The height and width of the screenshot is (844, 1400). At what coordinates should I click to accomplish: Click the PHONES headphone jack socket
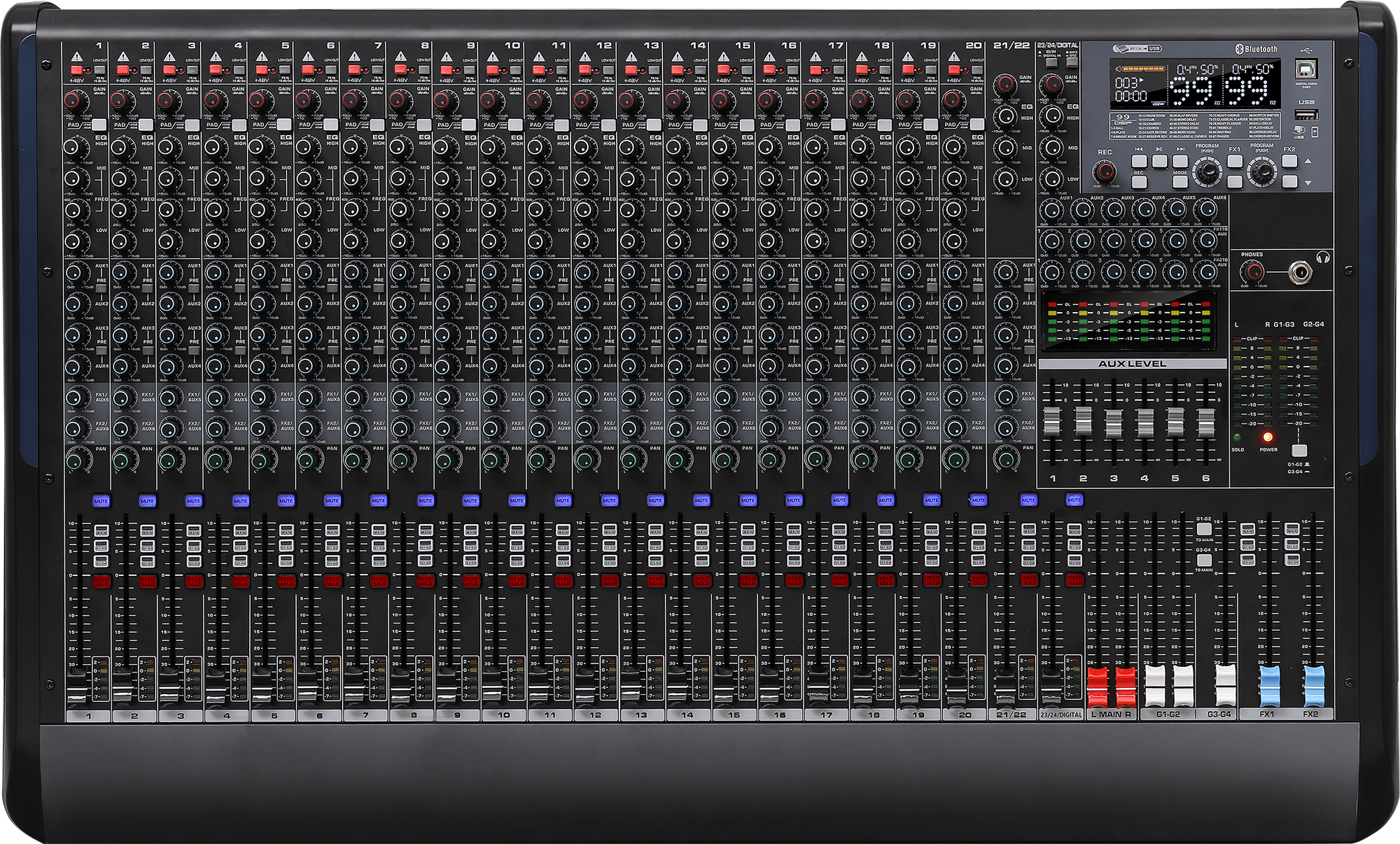pos(1299,271)
